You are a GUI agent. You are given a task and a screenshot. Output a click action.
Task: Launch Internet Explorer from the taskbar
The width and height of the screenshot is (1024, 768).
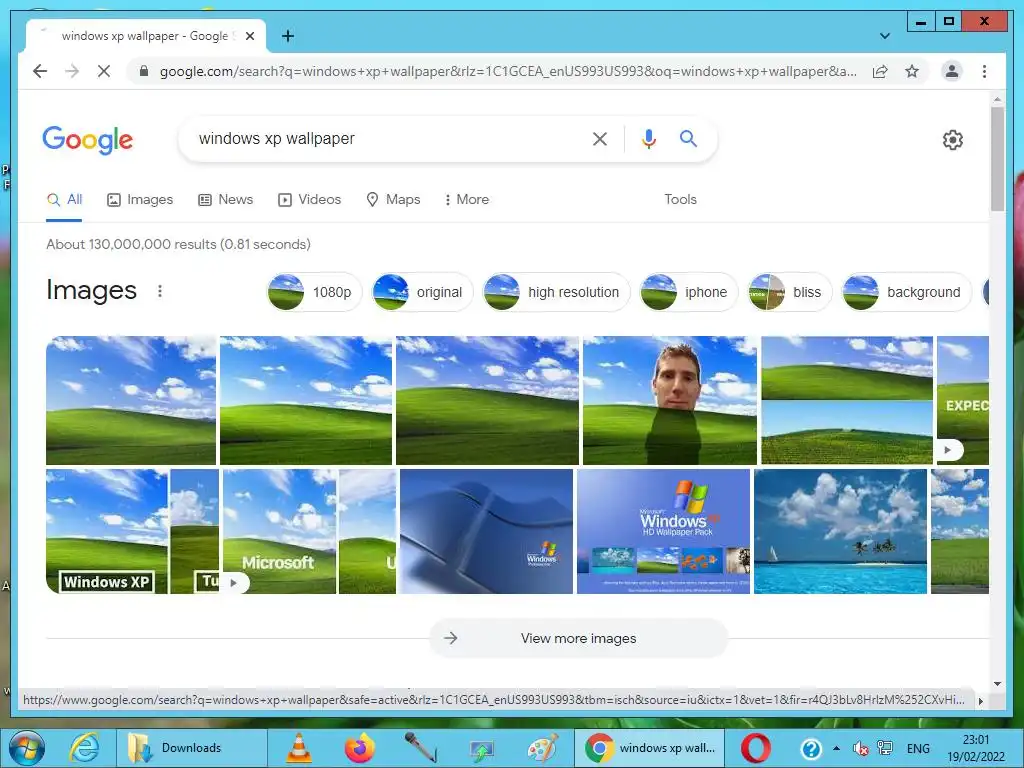click(x=84, y=748)
